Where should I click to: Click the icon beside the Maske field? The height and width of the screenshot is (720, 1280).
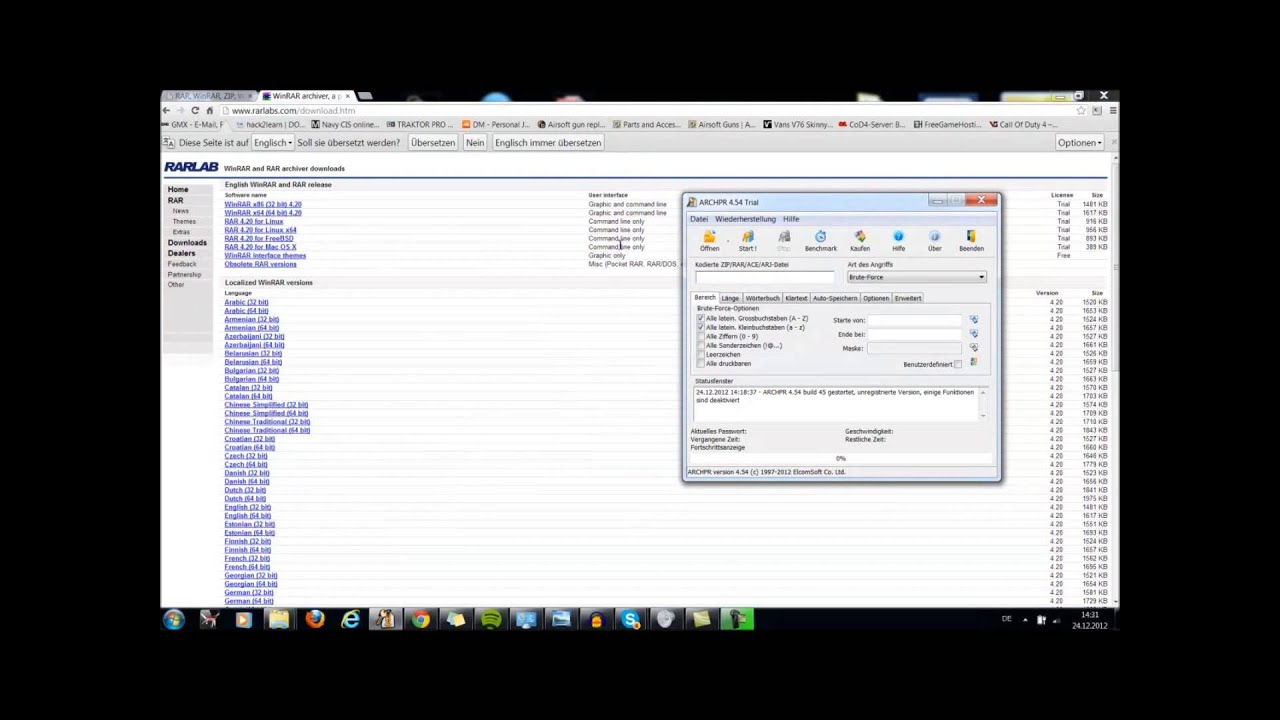pos(973,348)
